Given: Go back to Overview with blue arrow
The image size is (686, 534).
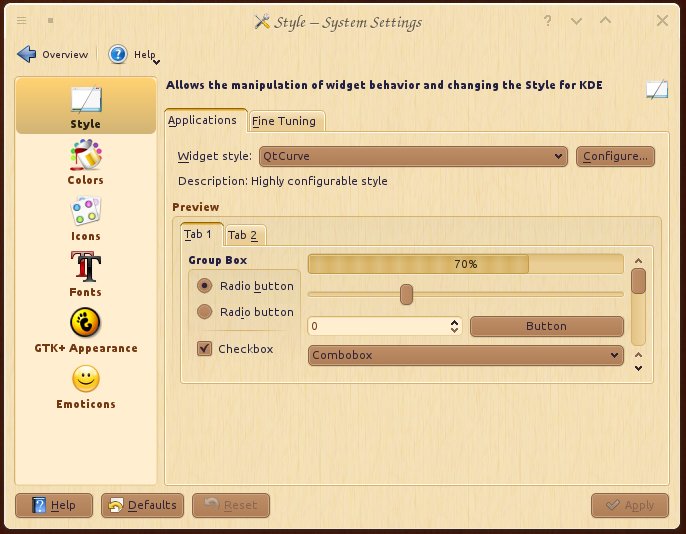Looking at the screenshot, I should coord(27,54).
